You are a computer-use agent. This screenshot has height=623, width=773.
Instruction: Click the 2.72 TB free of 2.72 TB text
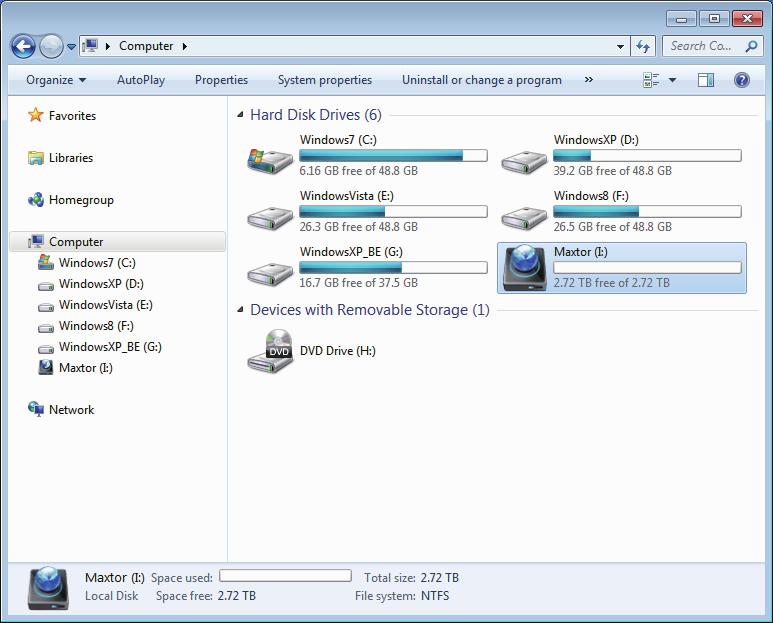coord(611,283)
